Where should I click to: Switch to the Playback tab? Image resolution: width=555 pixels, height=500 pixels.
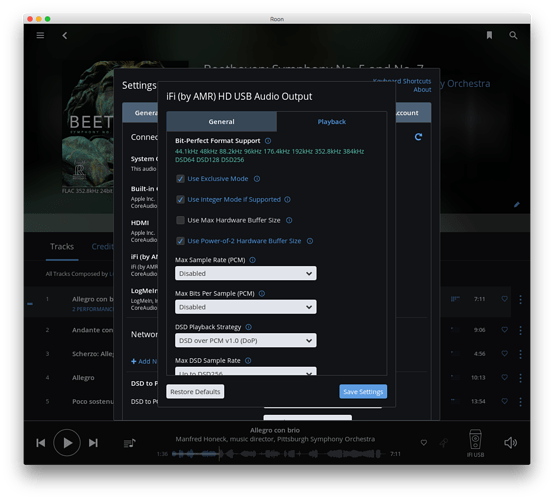click(x=332, y=122)
